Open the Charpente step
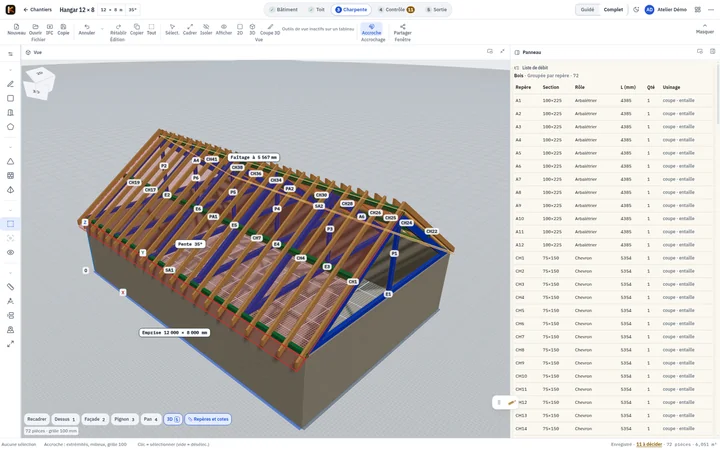 [x=351, y=10]
